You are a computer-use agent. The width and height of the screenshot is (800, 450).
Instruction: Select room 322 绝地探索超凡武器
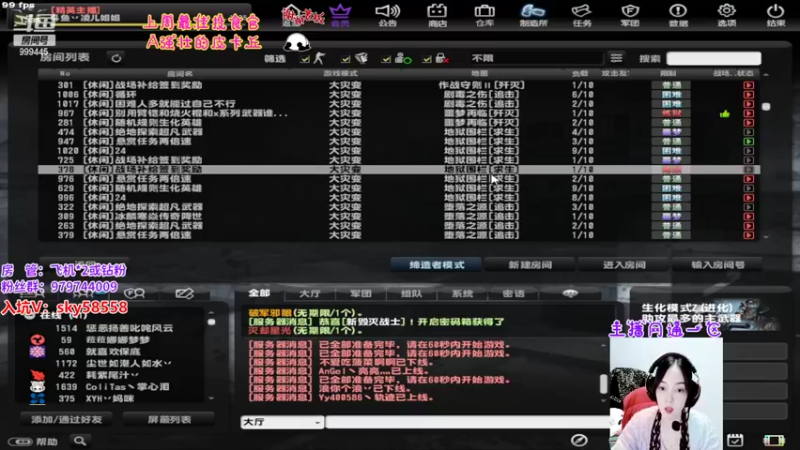[x=399, y=207]
